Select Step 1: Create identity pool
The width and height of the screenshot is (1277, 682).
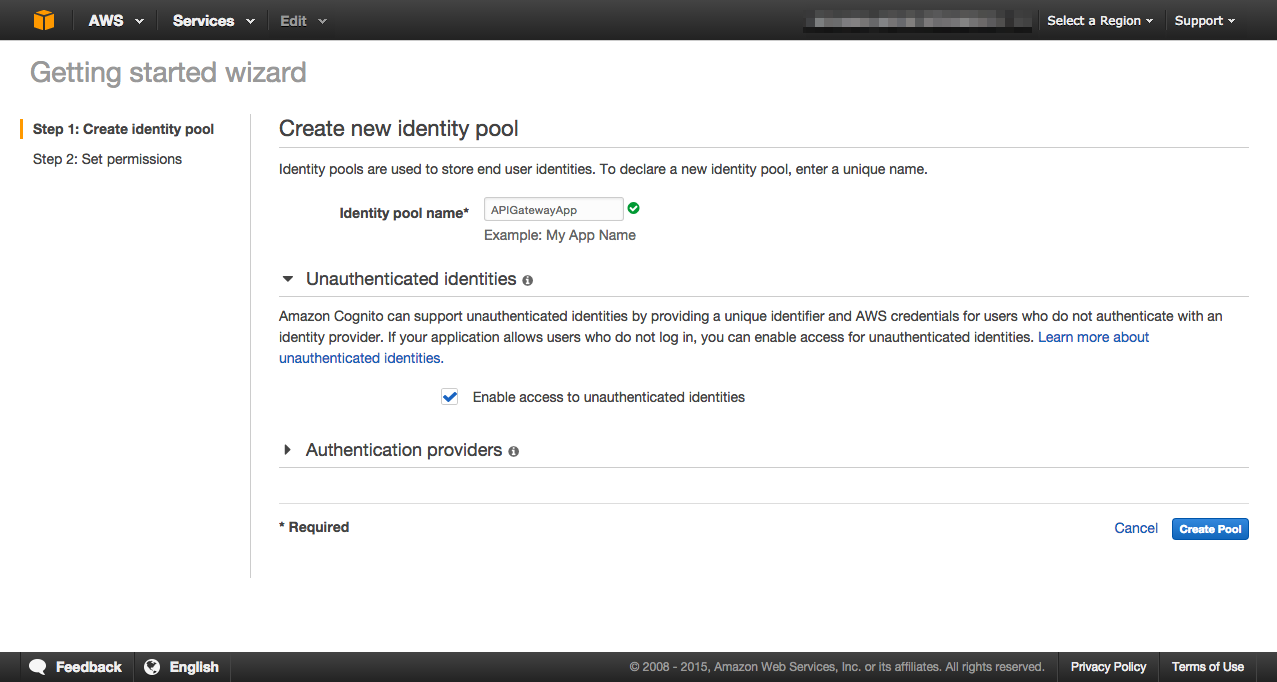[123, 129]
